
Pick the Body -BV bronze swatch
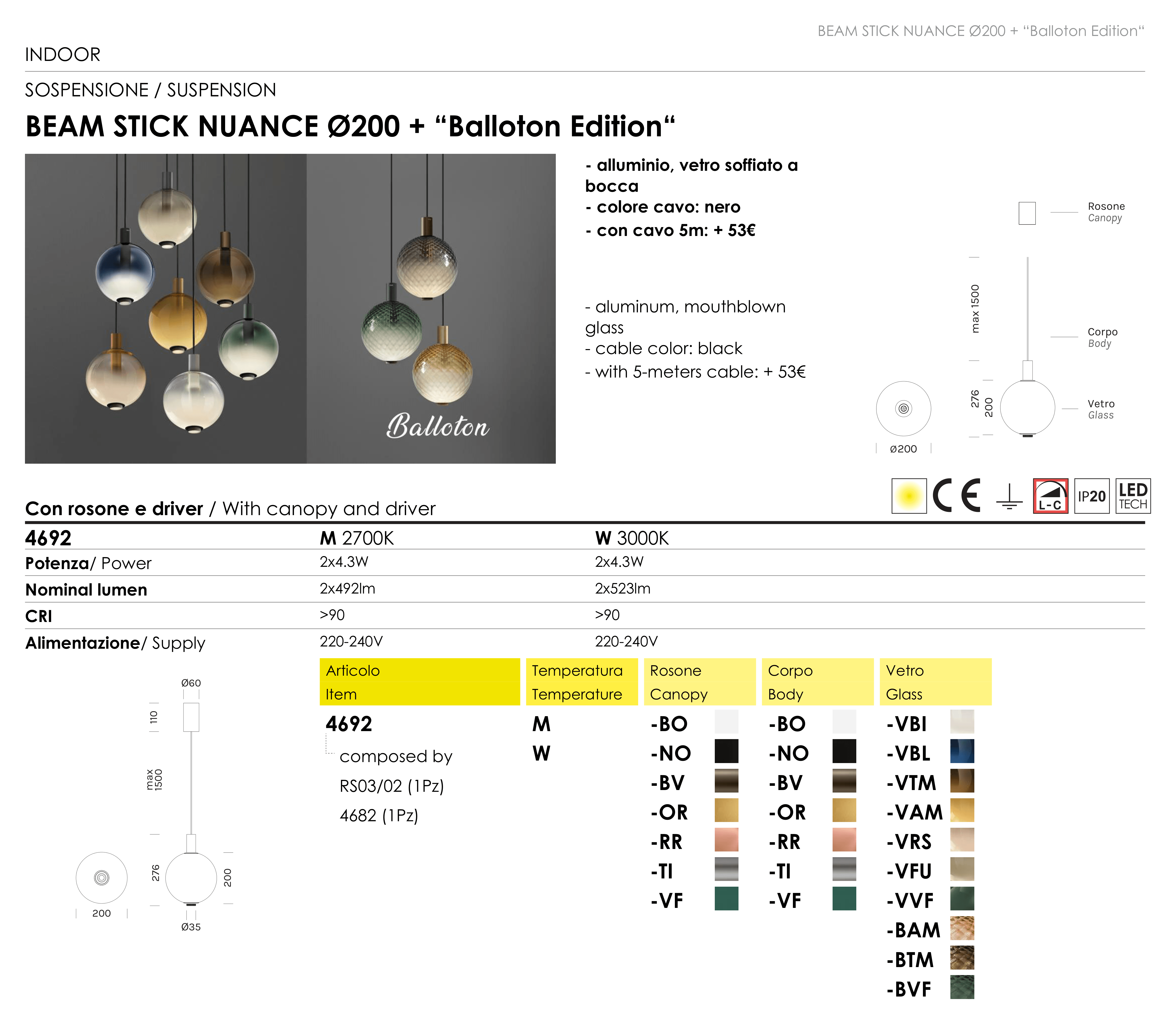[x=844, y=781]
